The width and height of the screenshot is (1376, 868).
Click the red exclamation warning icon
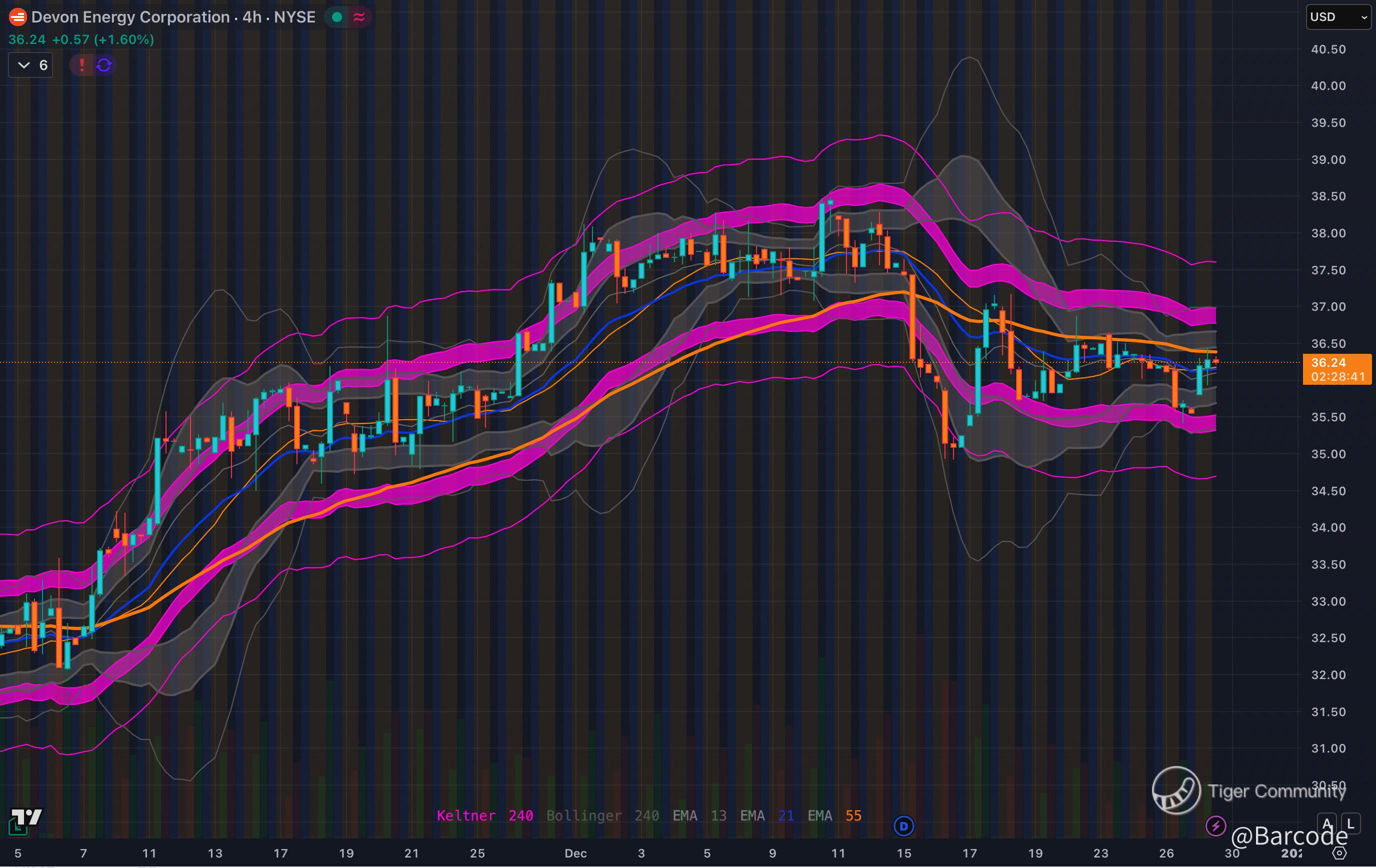click(81, 65)
